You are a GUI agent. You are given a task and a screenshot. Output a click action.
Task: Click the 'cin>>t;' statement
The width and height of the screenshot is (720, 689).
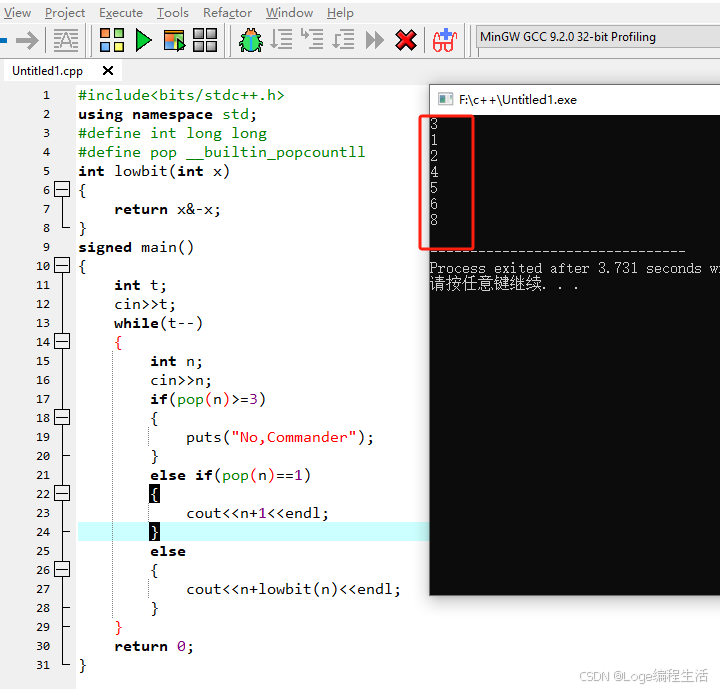click(x=145, y=305)
